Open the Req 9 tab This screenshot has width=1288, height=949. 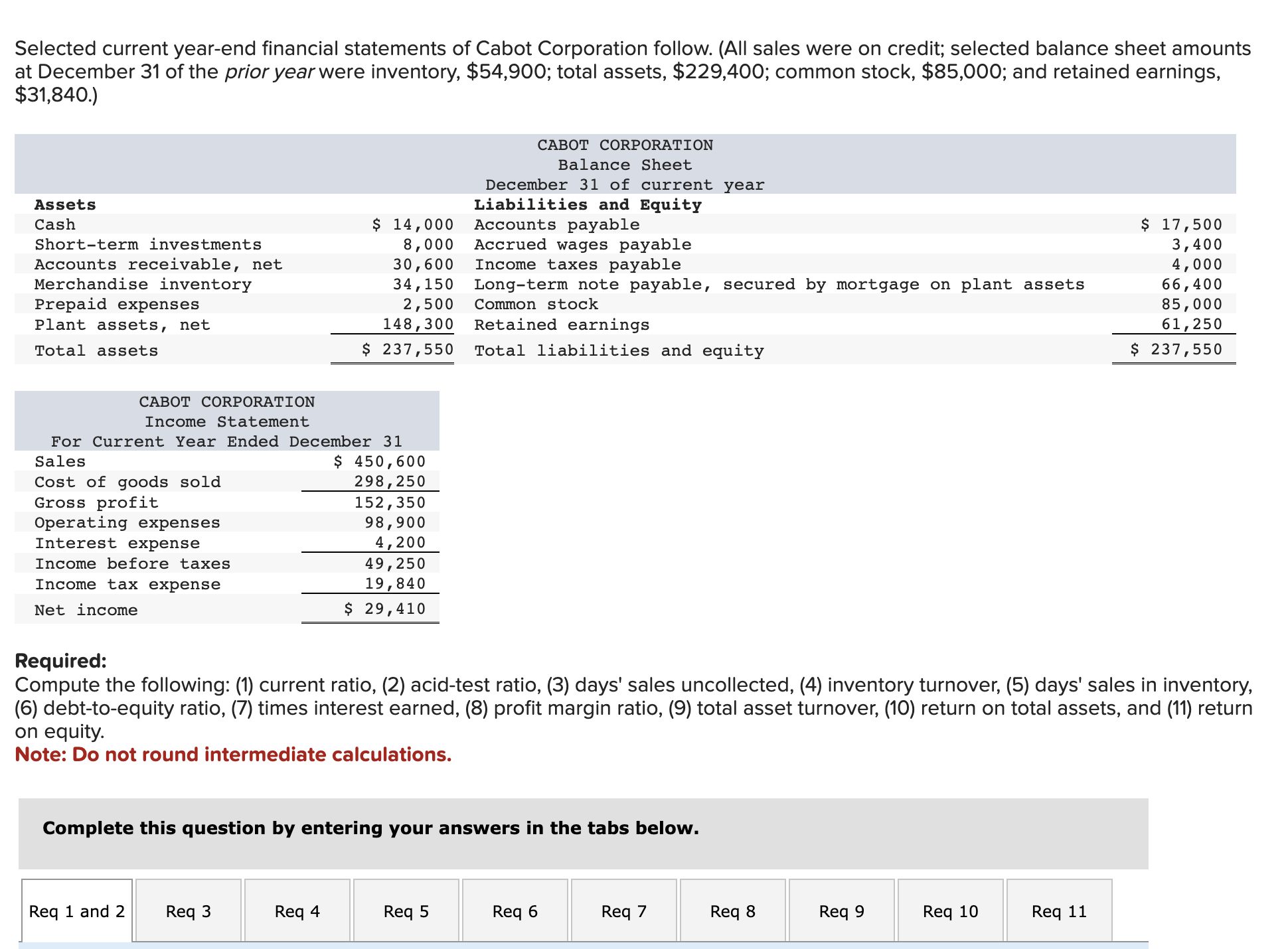point(842,911)
